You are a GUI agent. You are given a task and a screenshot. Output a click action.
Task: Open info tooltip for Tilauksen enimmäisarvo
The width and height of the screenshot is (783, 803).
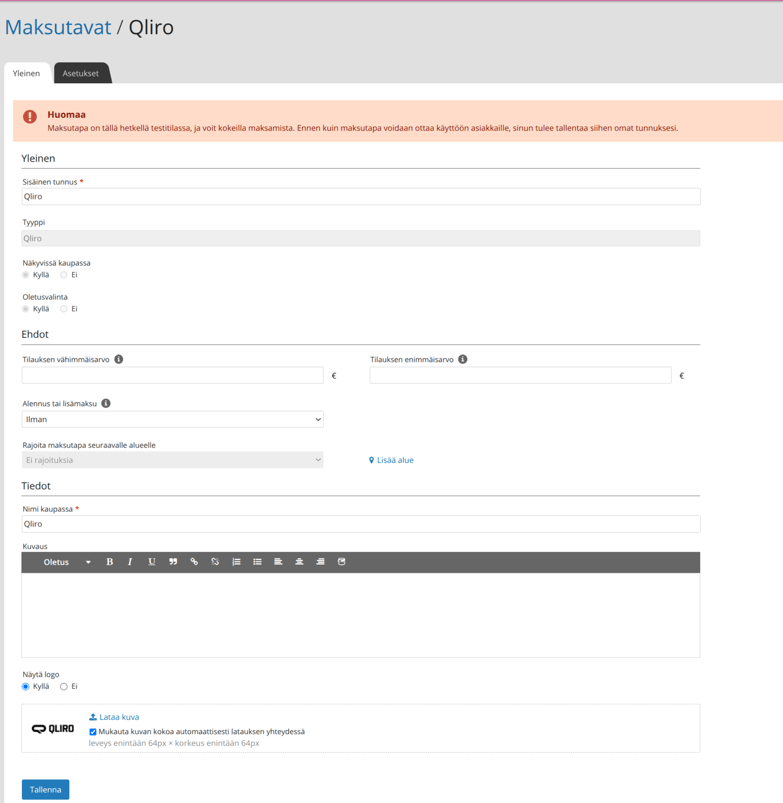[462, 360]
